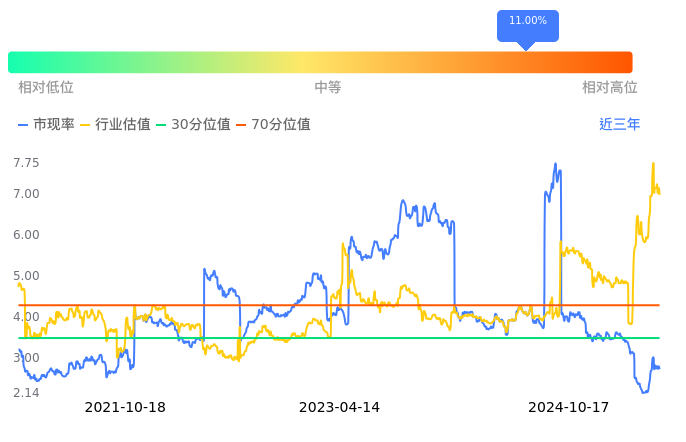Select the 相对高位 label
Screen dimensions: 686x442
(x=609, y=88)
